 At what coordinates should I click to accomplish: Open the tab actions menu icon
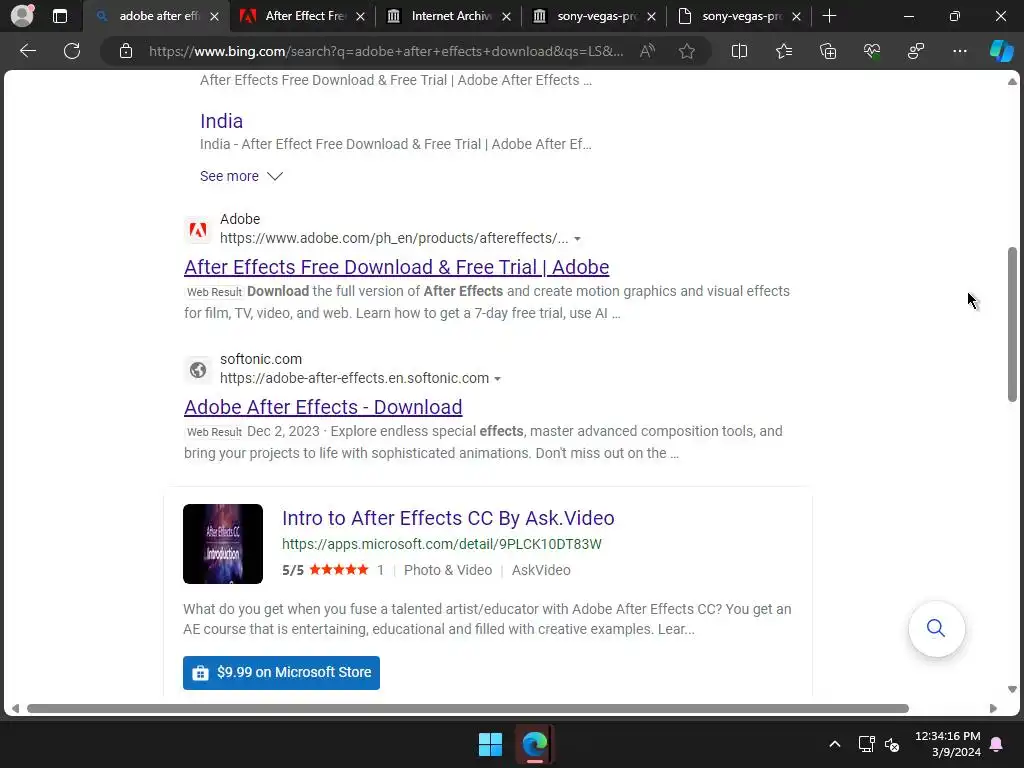[60, 16]
